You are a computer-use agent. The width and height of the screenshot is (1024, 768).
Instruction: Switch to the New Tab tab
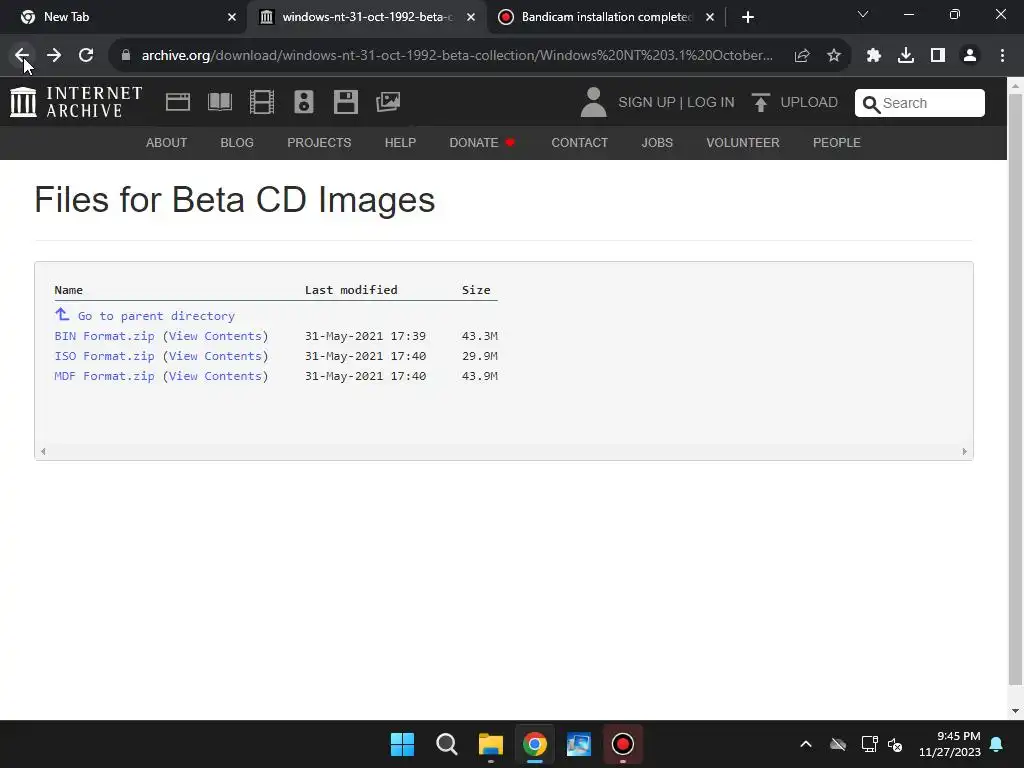tap(124, 17)
